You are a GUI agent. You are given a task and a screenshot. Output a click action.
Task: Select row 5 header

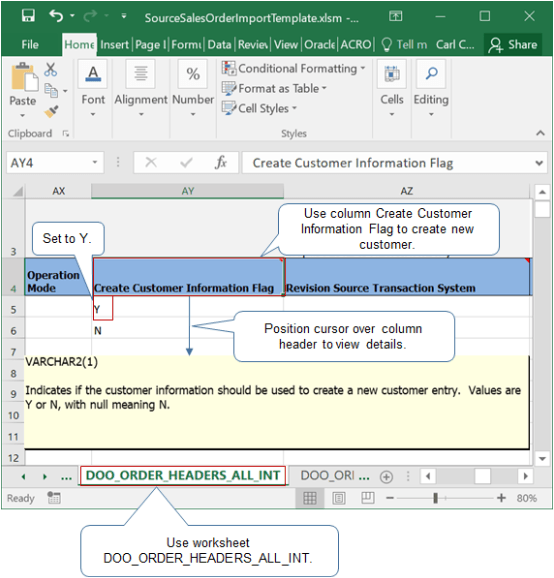pyautogui.click(x=13, y=309)
